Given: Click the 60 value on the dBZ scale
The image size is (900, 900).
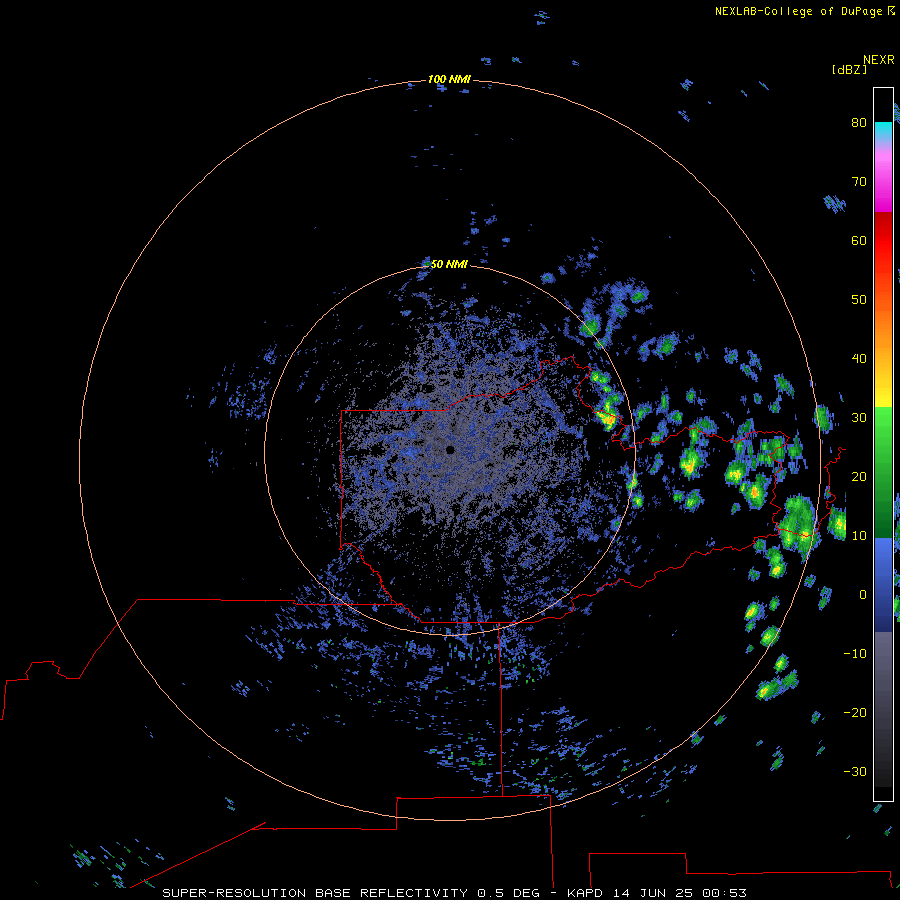Looking at the screenshot, I should 859,240.
